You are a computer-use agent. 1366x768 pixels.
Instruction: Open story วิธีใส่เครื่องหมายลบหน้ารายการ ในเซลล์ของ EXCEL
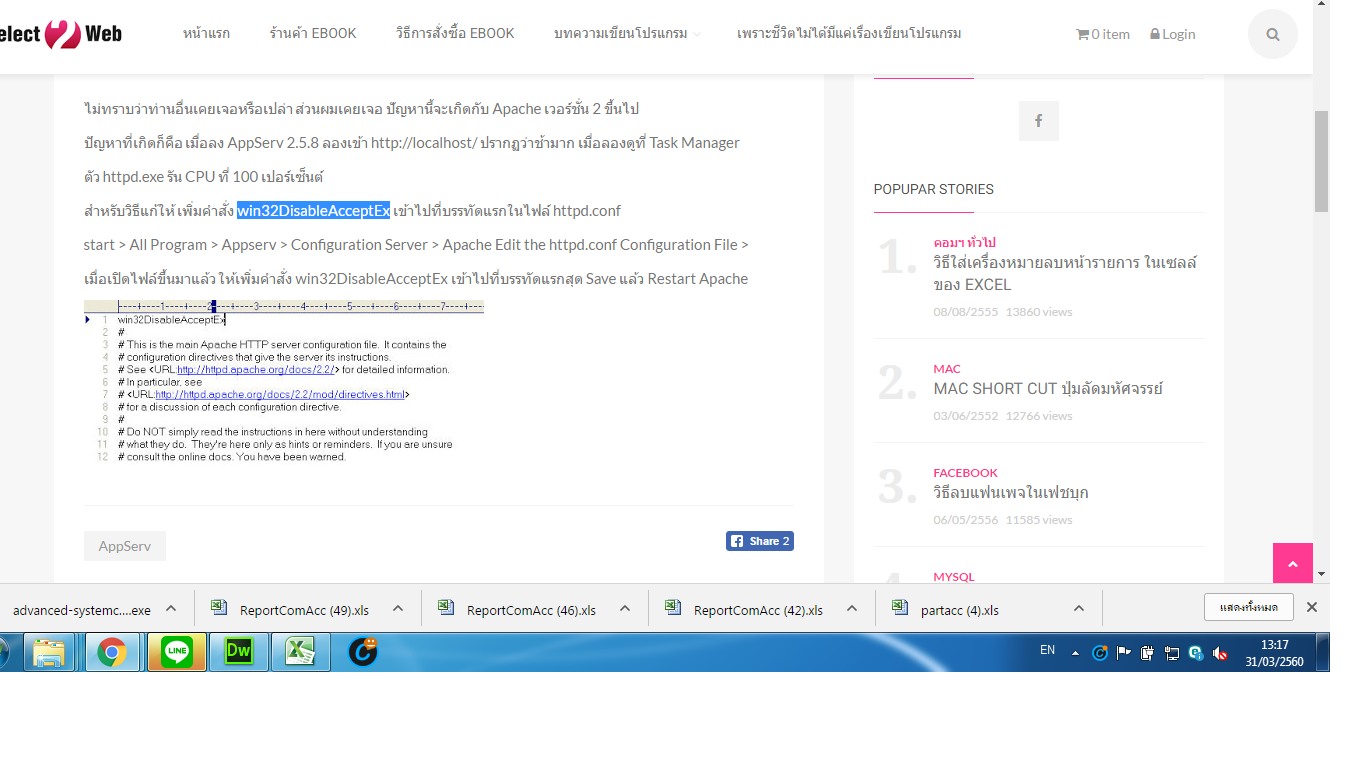pos(1065,273)
